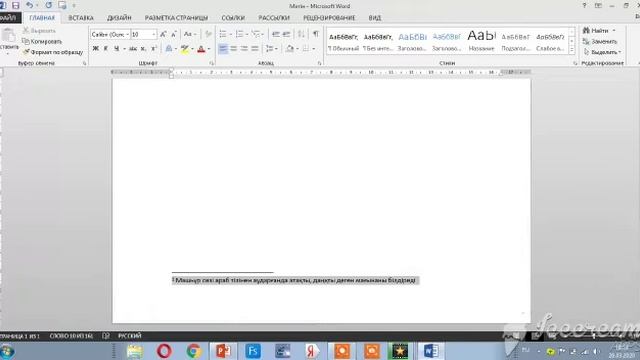
Task: Increase paragraph indent
Action: 286,34
